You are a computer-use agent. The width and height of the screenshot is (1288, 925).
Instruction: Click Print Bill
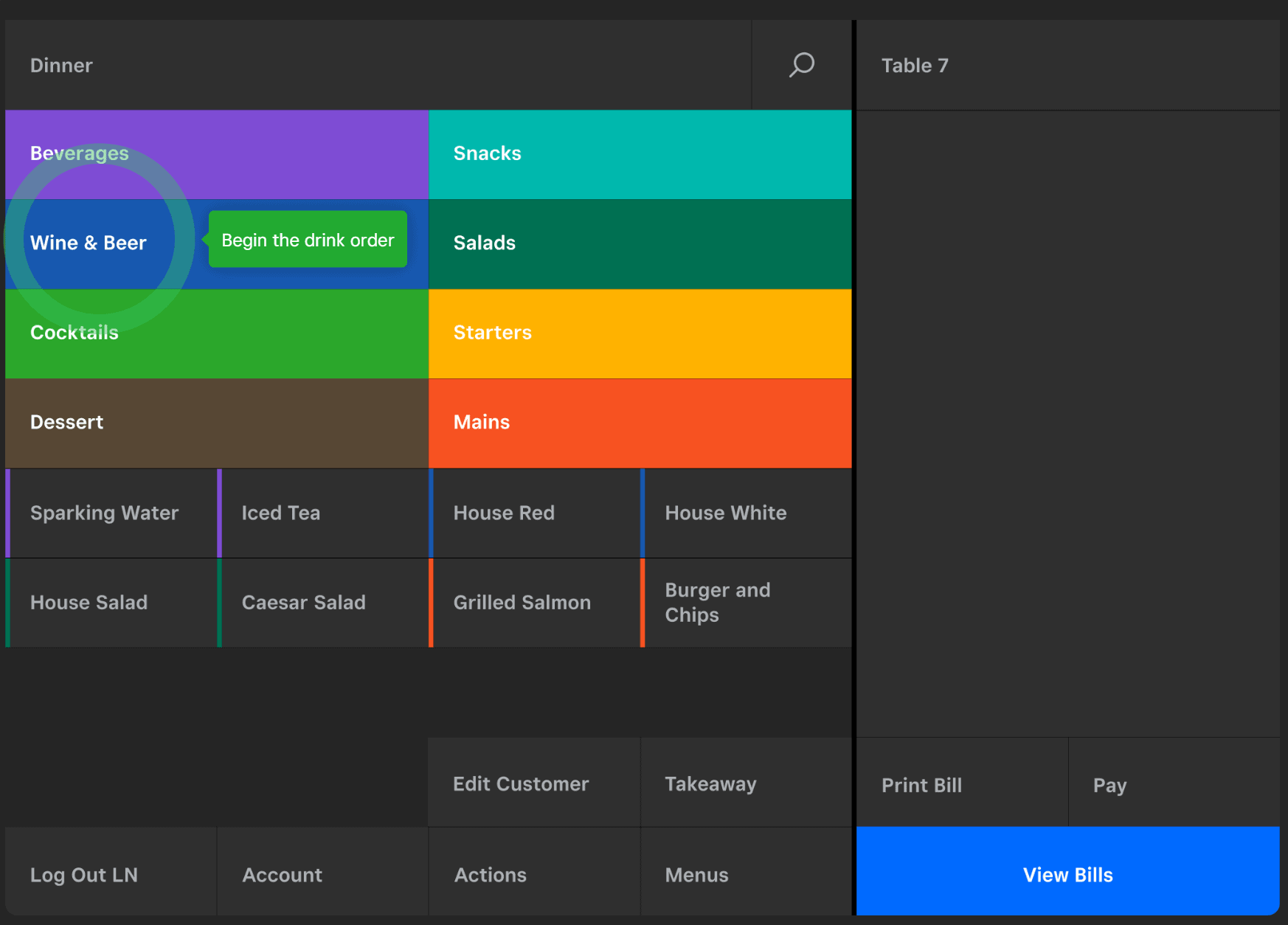click(962, 785)
